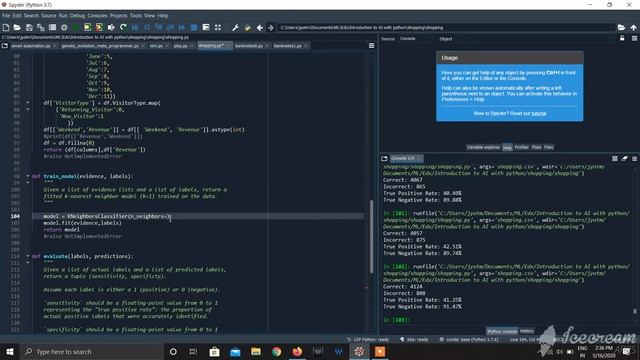Open Help pane options menu
This screenshot has height=360, width=640.
(634, 38)
